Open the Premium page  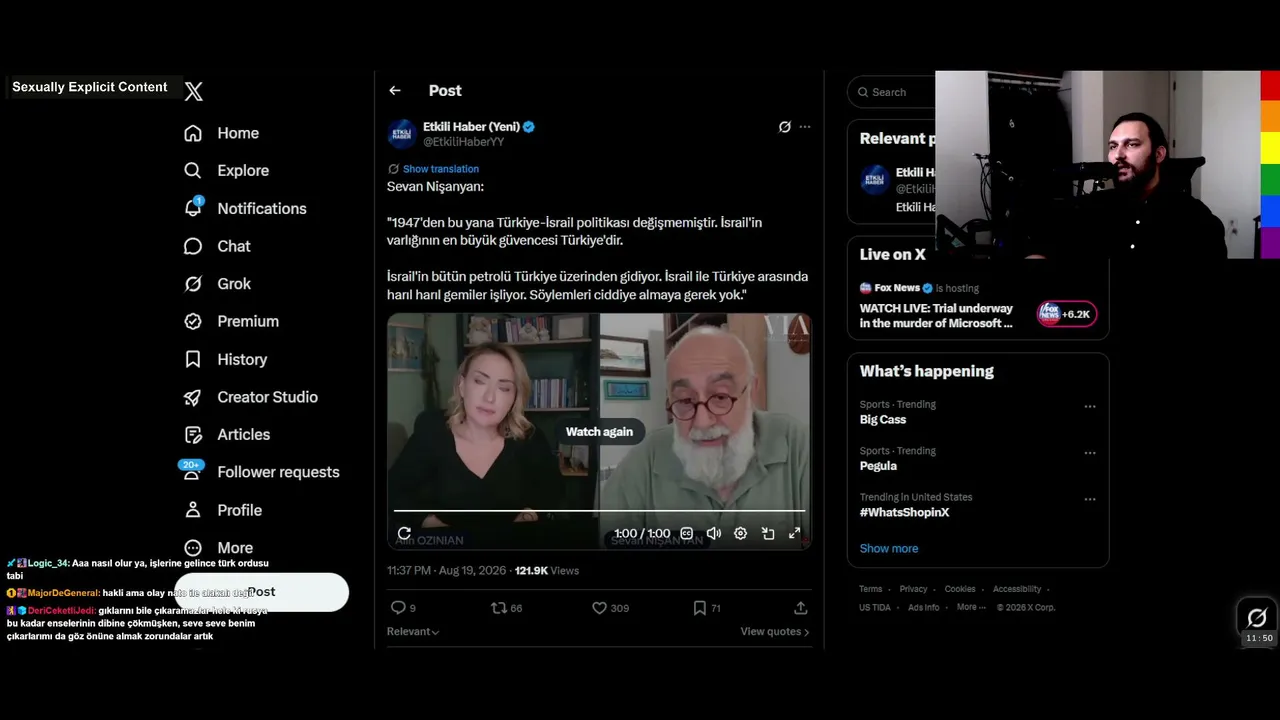[231, 321]
